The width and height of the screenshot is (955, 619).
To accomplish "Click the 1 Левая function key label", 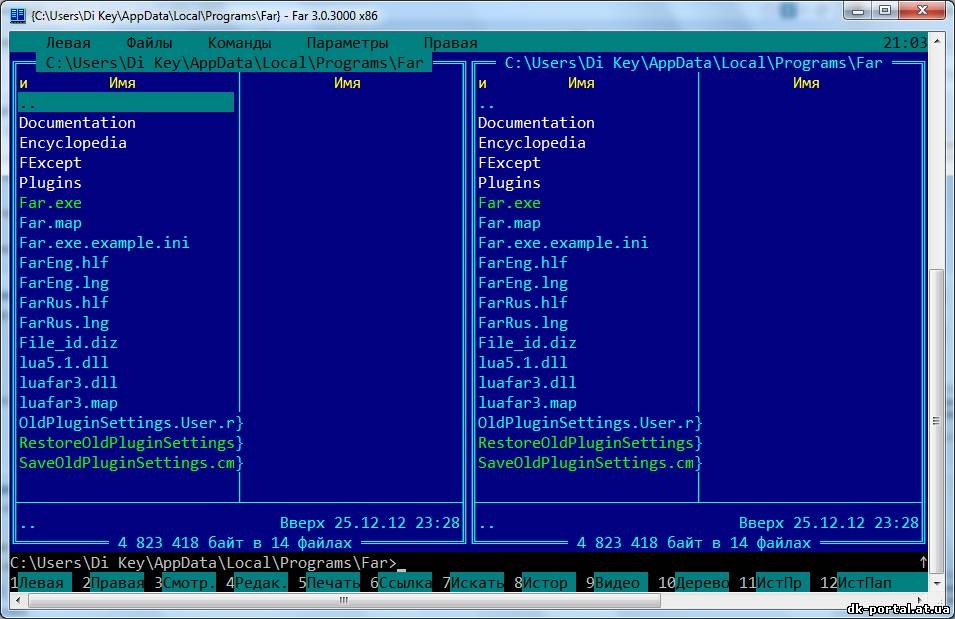I will pos(41,583).
